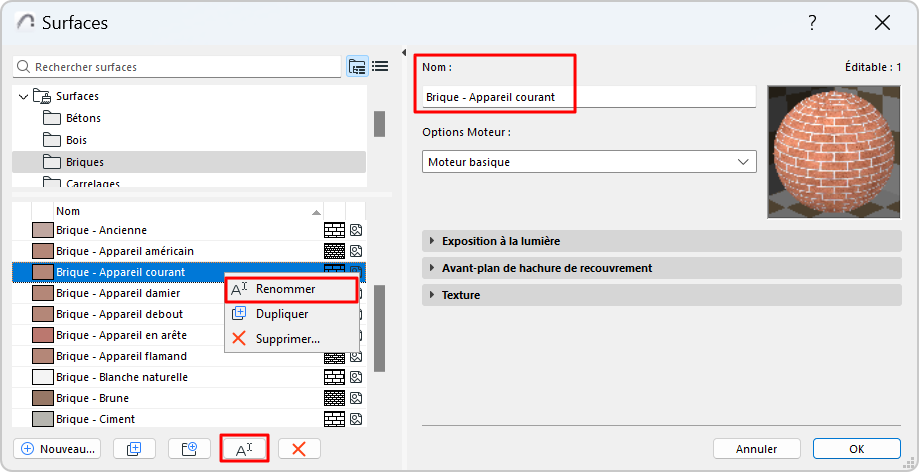Choose Renommer from the context menu
This screenshot has height=472, width=919.
pyautogui.click(x=285, y=289)
